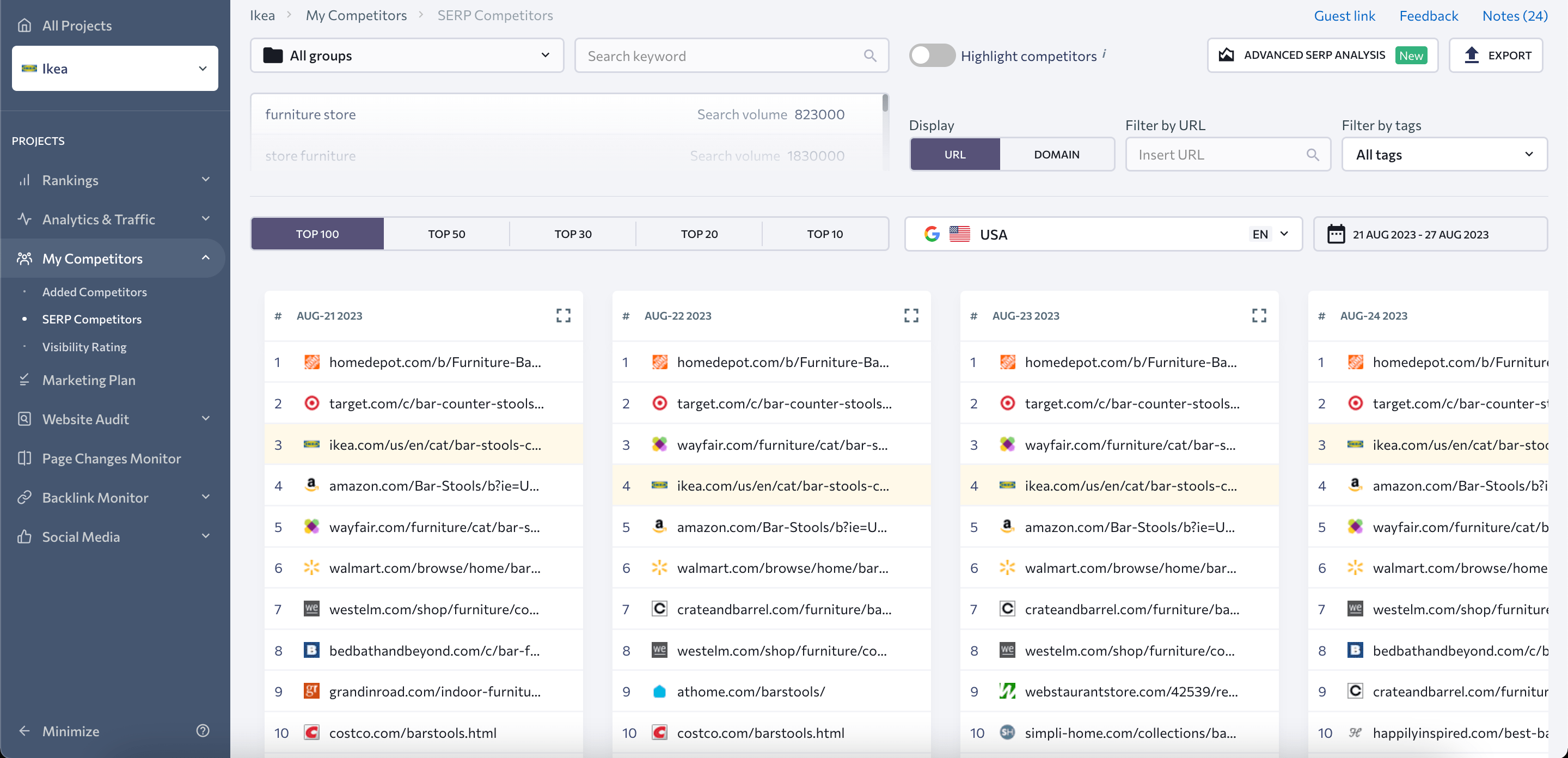This screenshot has width=1568, height=758.
Task: Select the TOP 100 tab
Action: coord(317,234)
